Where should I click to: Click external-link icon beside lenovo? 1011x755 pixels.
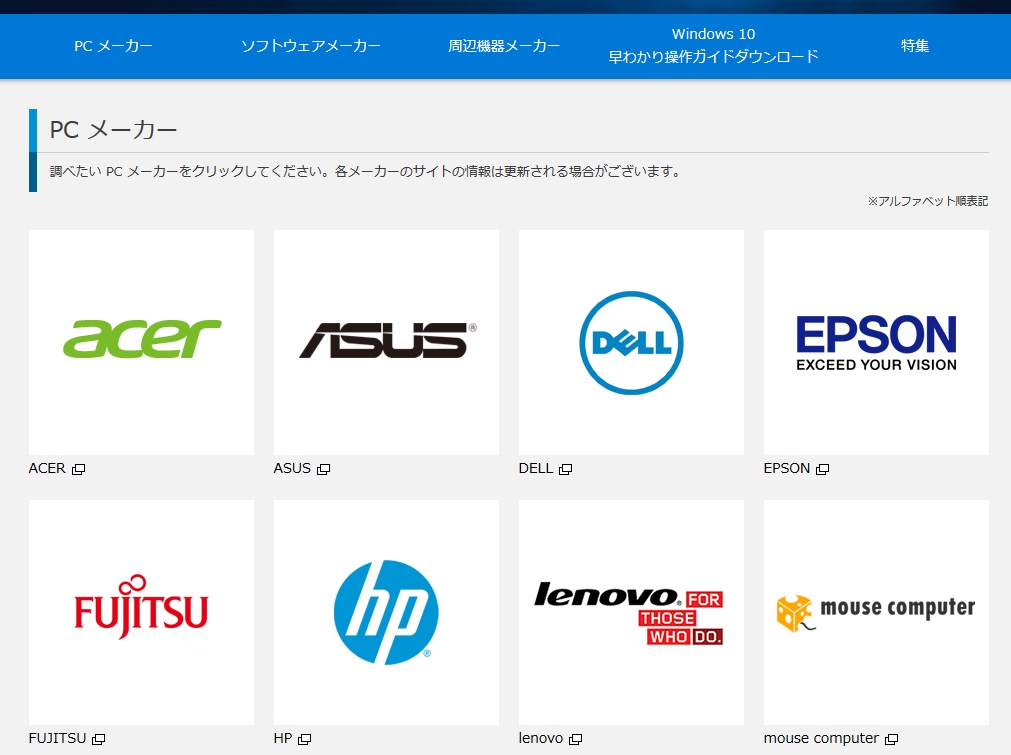[x=576, y=740]
